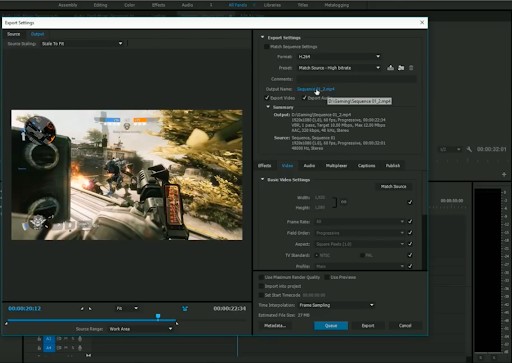Click the Set Out Point icon
The height and width of the screenshot is (363, 512).
(90, 308)
